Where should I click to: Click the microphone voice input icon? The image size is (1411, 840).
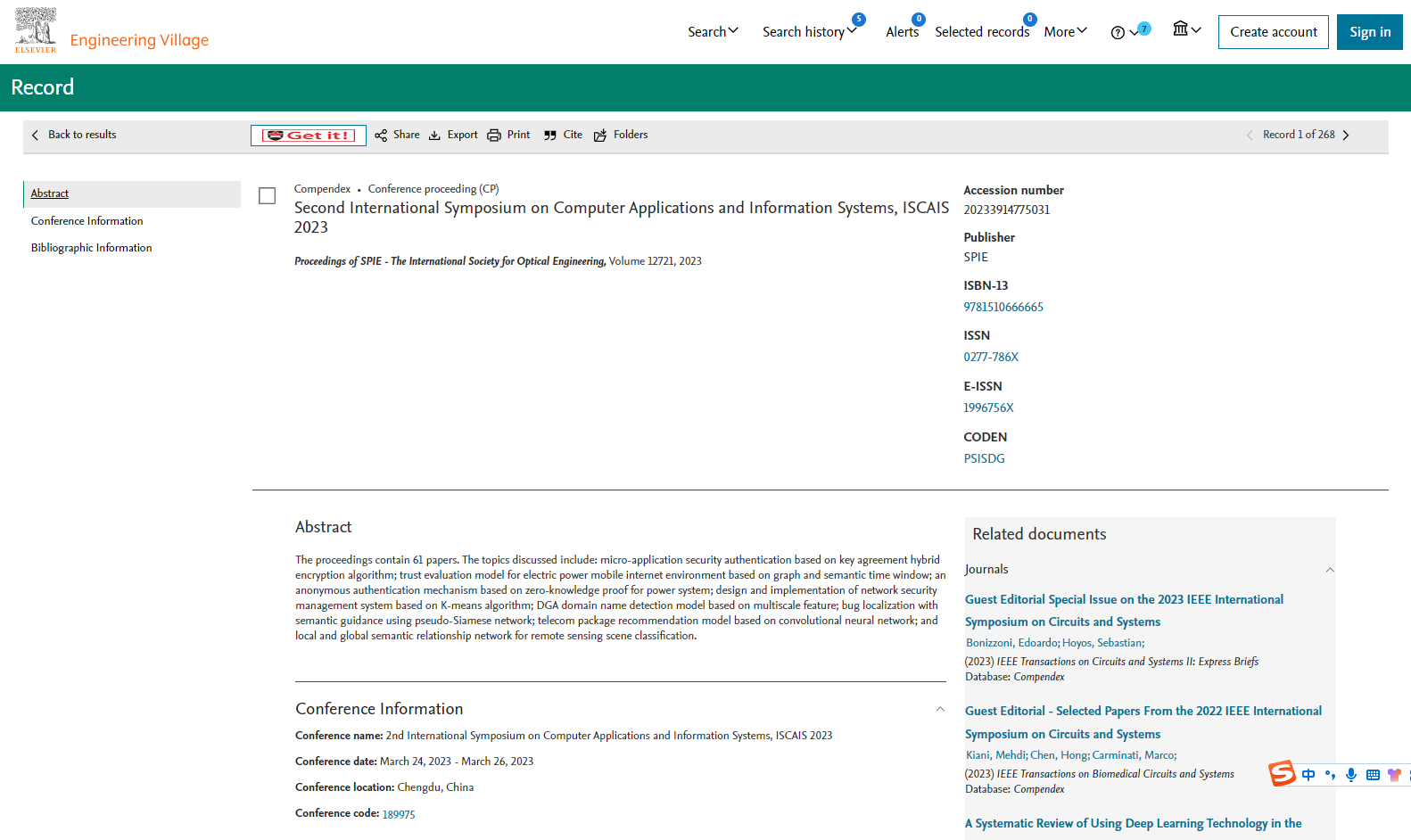coord(1351,775)
